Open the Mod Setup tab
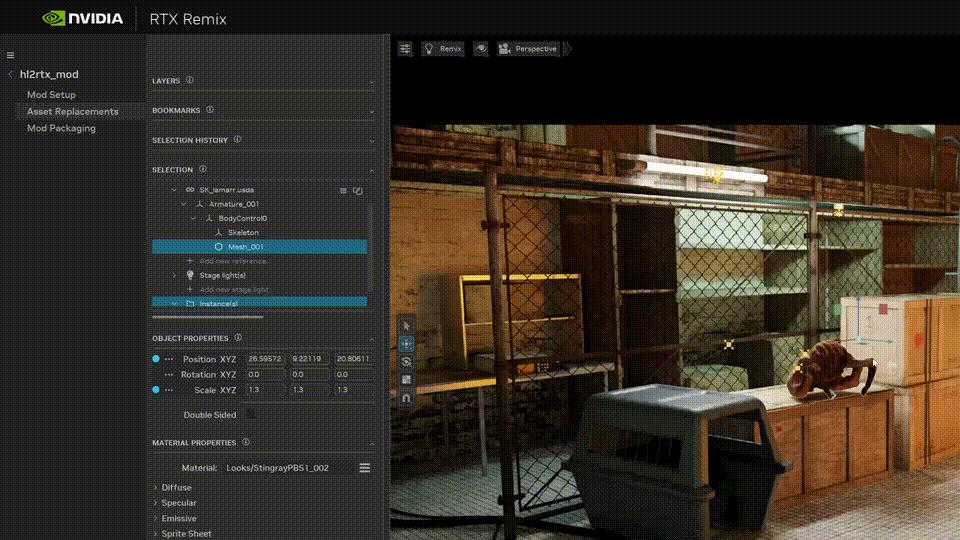Image resolution: width=960 pixels, height=540 pixels. 51,95
